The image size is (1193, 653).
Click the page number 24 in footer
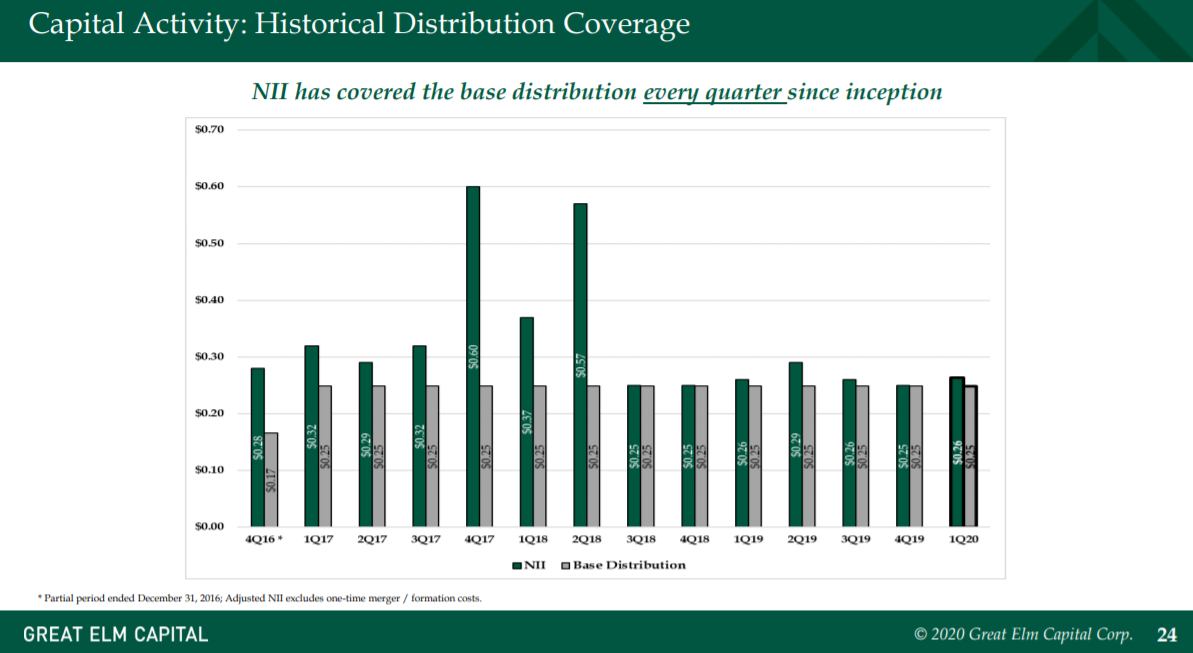pos(1166,634)
